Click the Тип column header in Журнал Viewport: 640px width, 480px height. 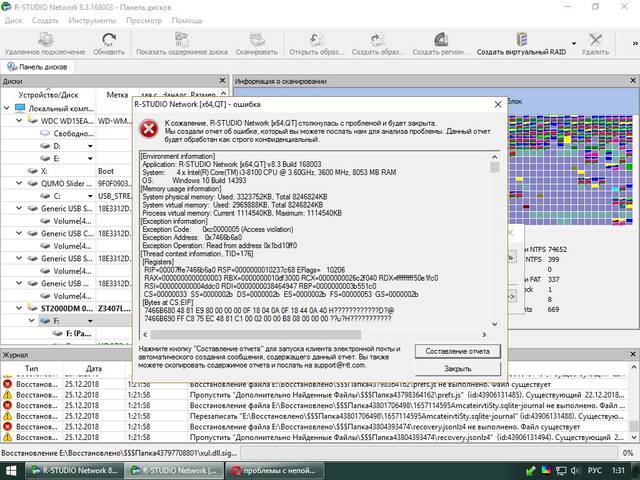(x=31, y=369)
